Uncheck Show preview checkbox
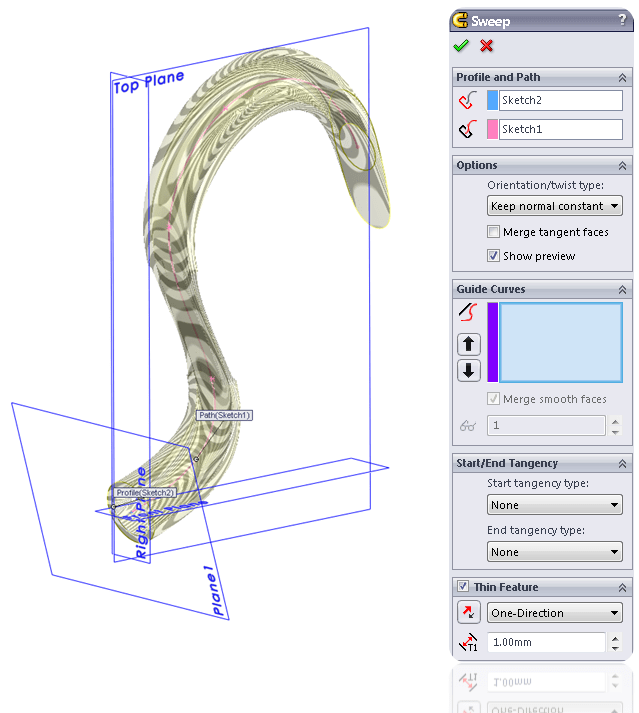 click(x=493, y=256)
